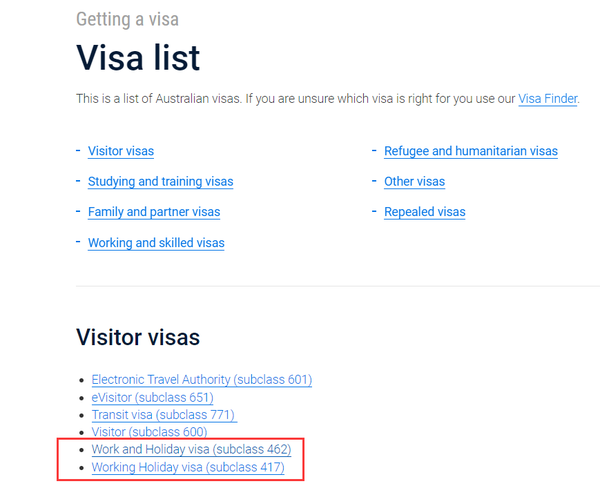Image resolution: width=600 pixels, height=497 pixels.
Task: Click Working Holiday visa (subclass 417)
Action: (x=188, y=467)
